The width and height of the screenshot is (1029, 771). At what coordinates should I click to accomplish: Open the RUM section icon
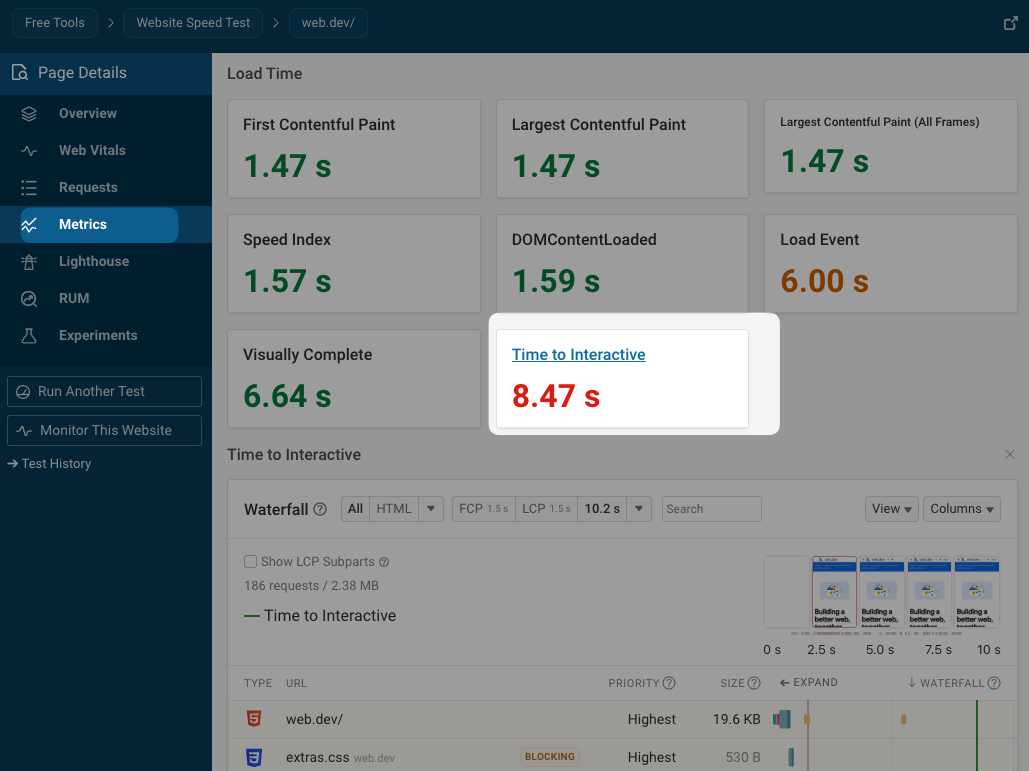point(29,298)
